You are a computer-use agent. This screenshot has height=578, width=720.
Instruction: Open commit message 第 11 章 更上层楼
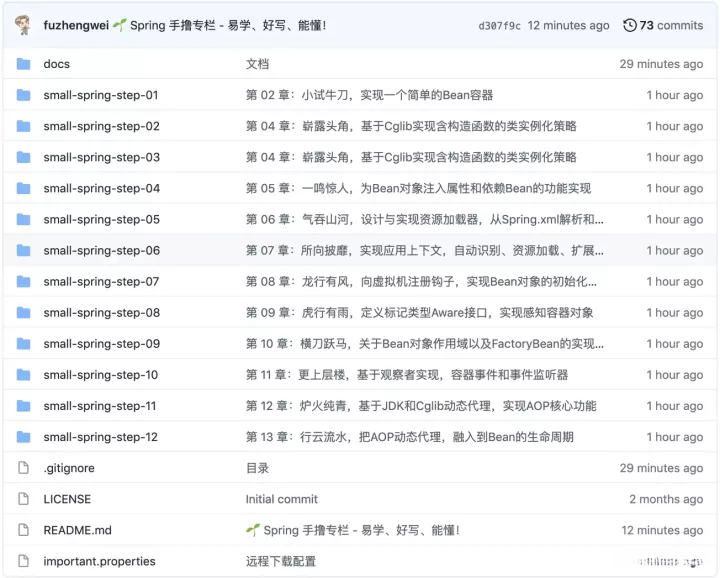pos(407,375)
